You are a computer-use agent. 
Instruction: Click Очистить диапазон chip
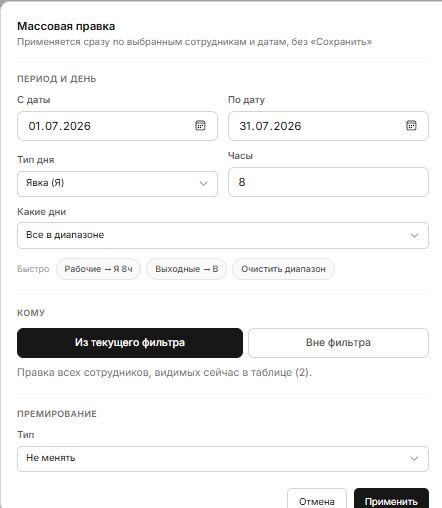pyautogui.click(x=283, y=269)
